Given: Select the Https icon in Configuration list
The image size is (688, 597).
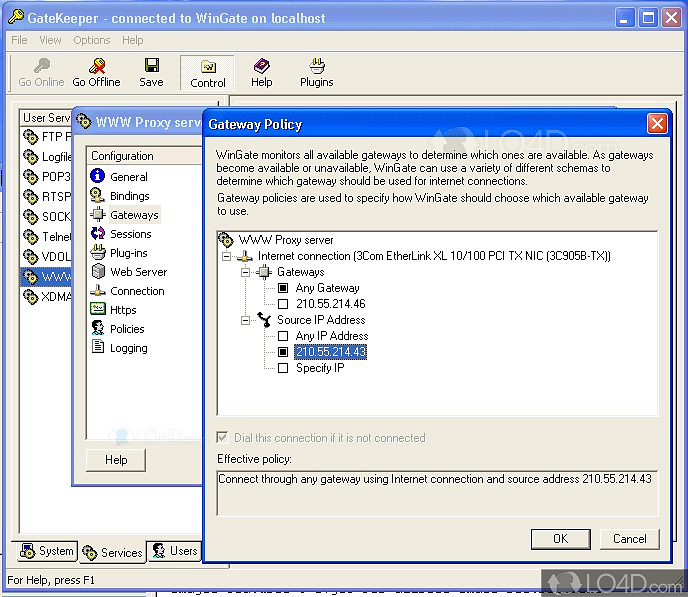Looking at the screenshot, I should pyautogui.click(x=97, y=309).
